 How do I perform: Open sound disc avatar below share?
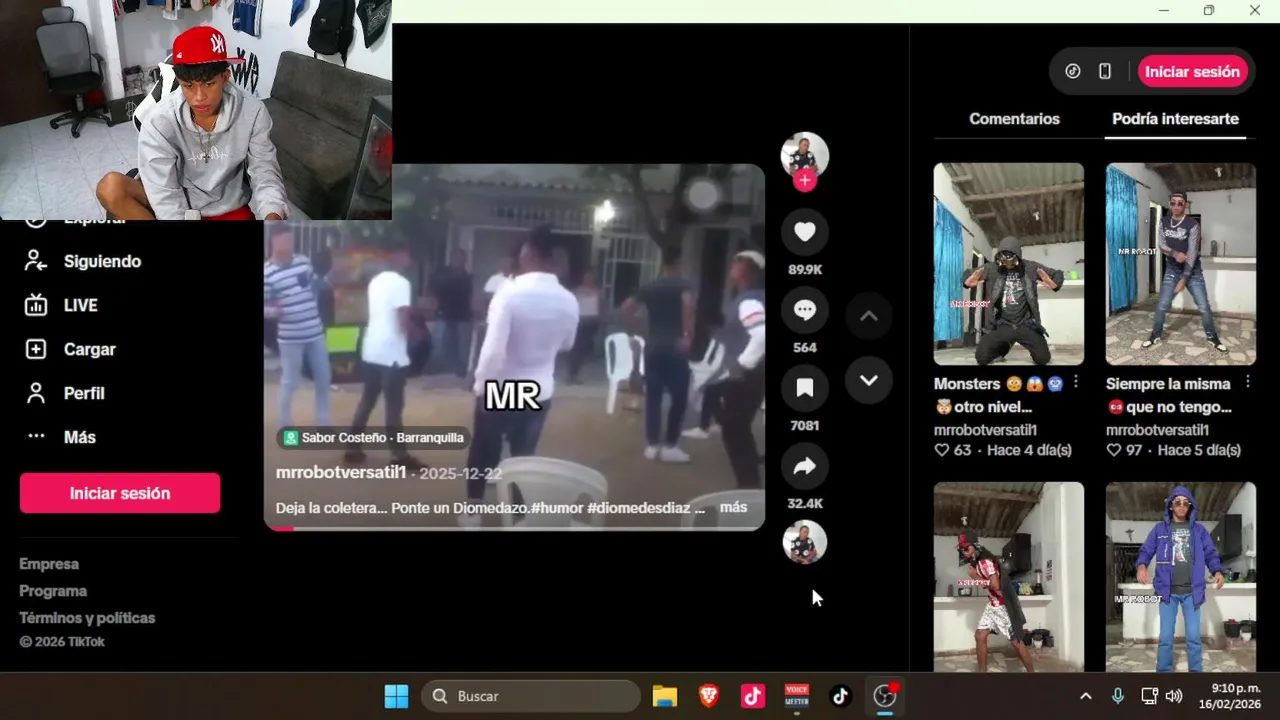[805, 542]
